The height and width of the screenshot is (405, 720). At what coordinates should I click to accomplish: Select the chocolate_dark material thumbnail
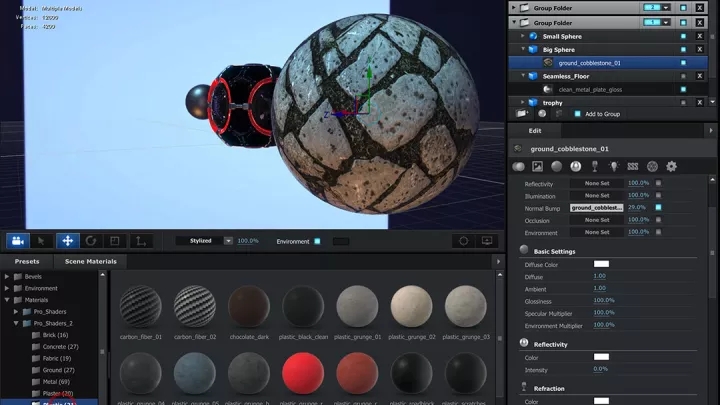(248, 306)
